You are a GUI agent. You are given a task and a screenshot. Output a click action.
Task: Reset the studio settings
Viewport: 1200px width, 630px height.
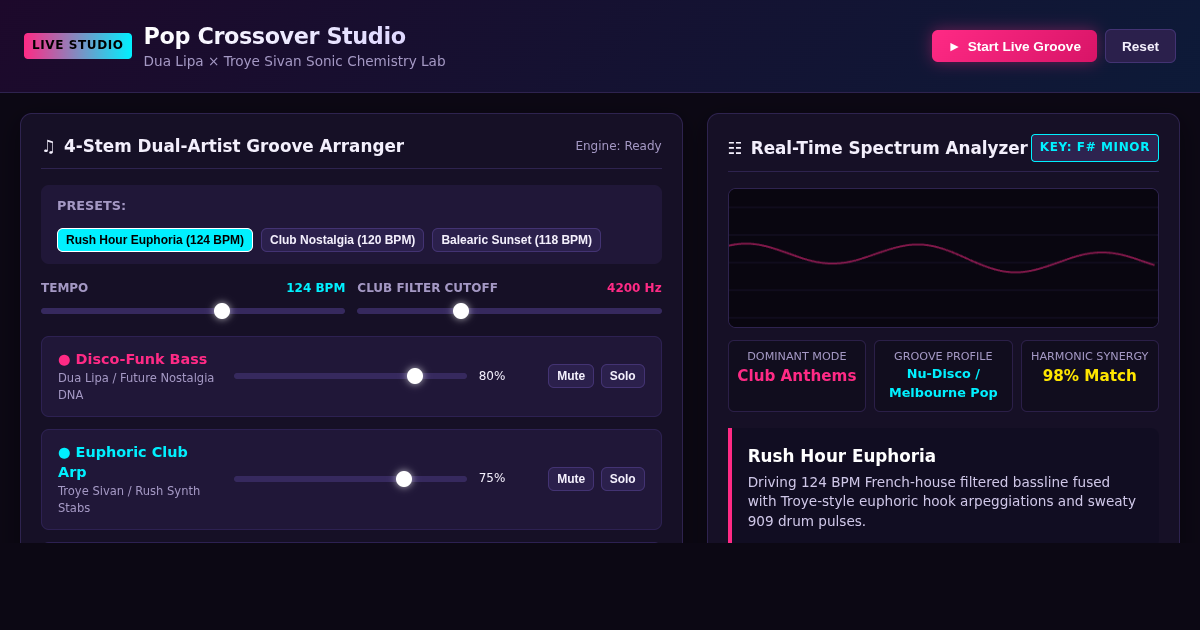[1140, 46]
